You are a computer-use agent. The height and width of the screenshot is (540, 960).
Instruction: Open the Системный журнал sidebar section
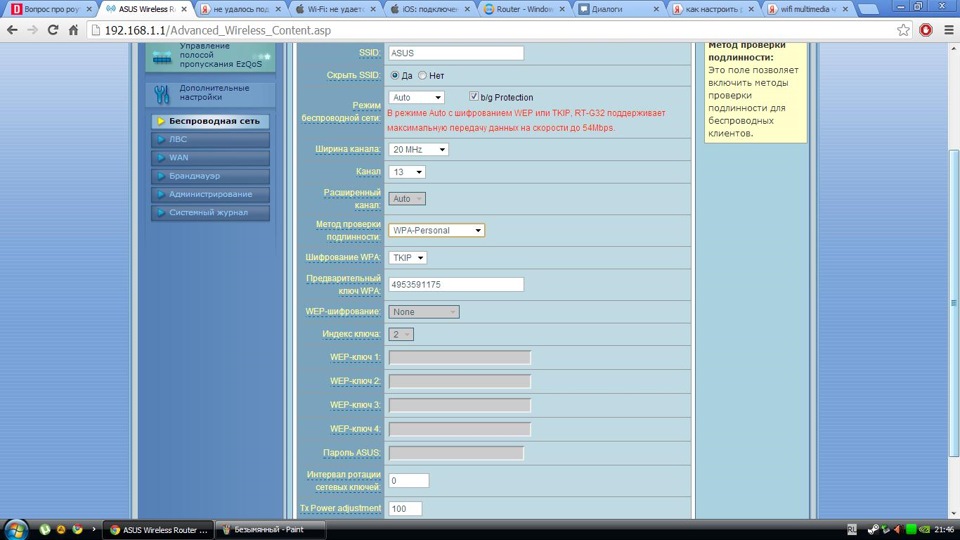click(x=210, y=212)
